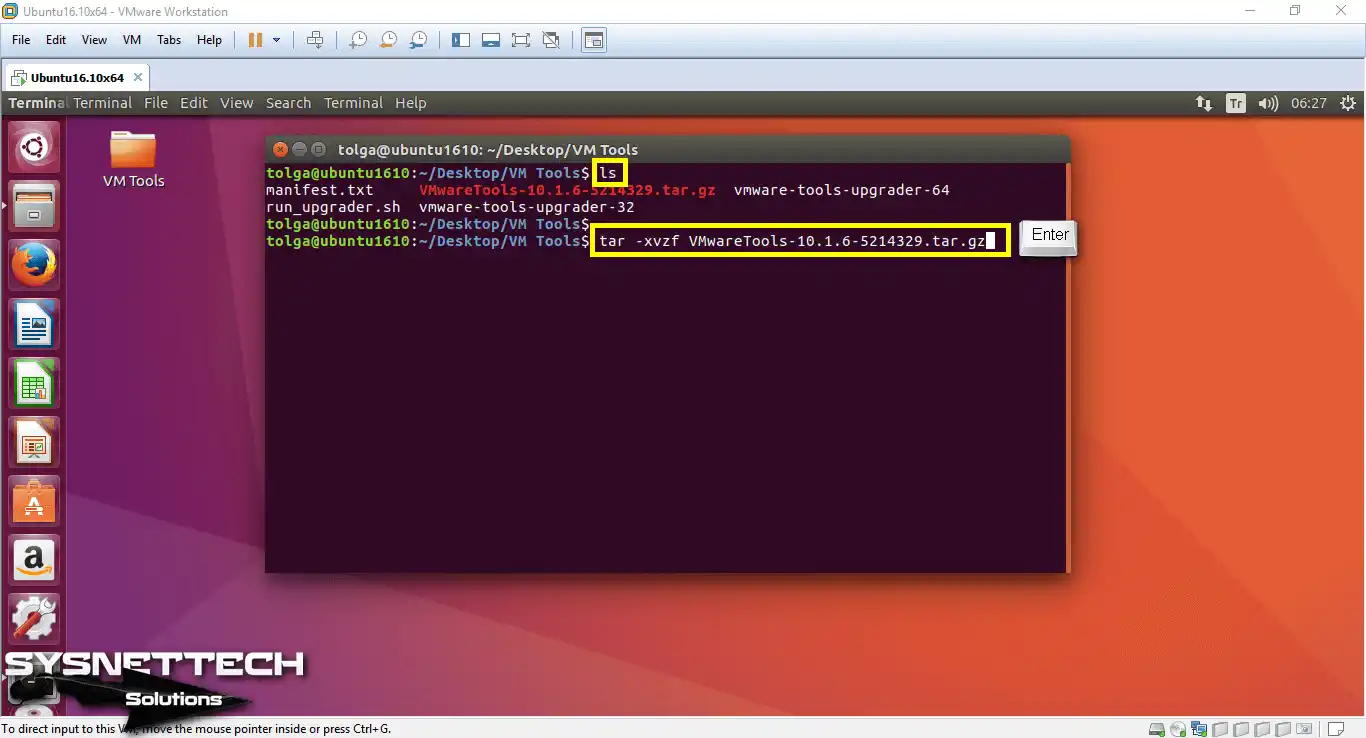Viewport: 1366px width, 738px height.
Task: Open LibreOffice Calc from the launcher
Action: 33,383
